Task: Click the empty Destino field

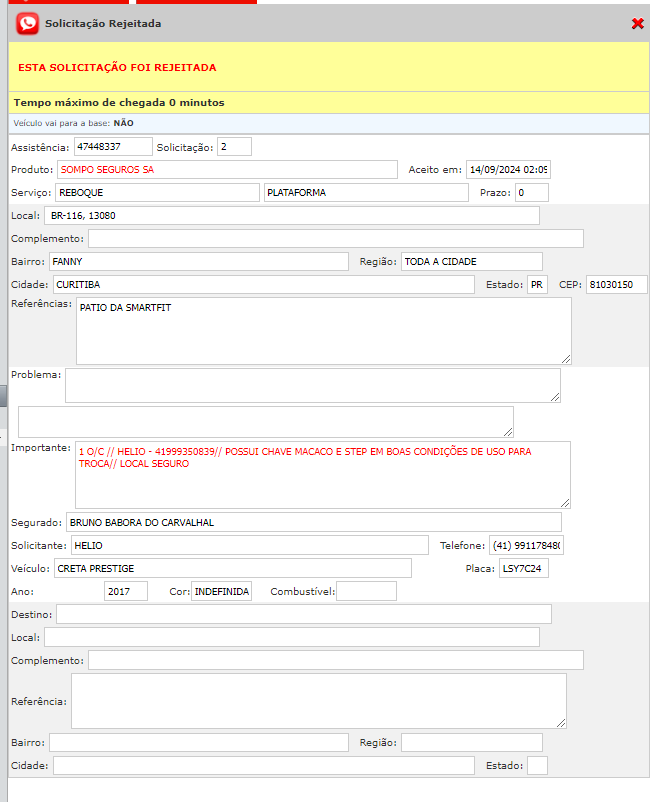Action: pos(303,613)
